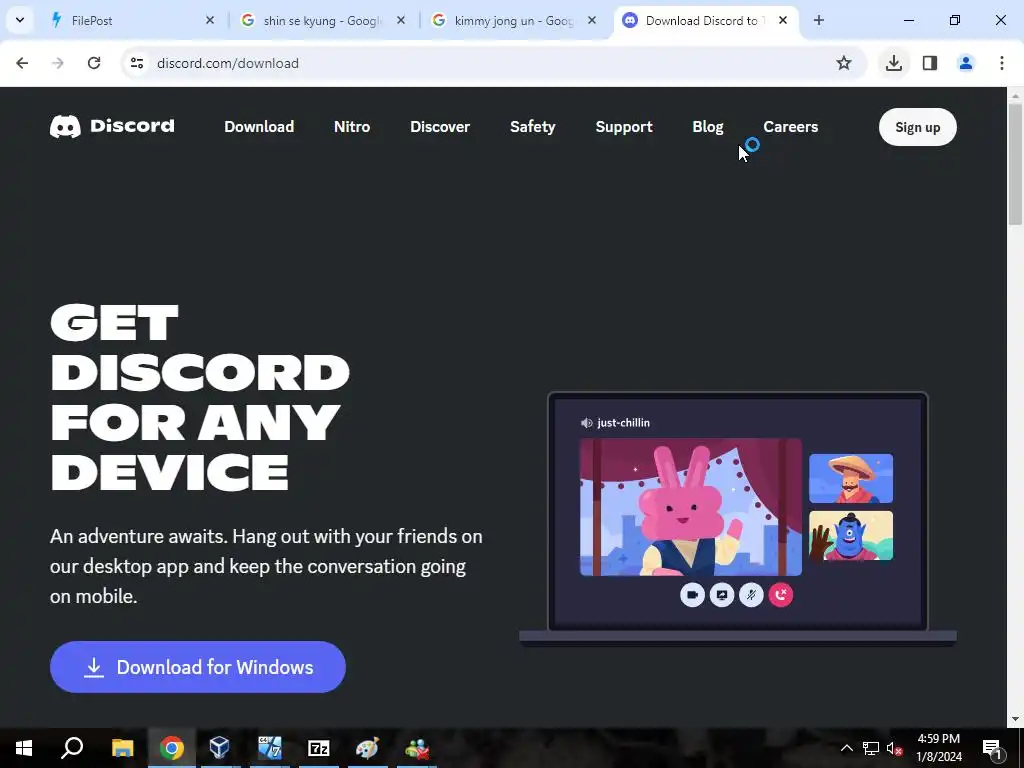
Task: Toggle the Chrome side panel
Action: (930, 63)
